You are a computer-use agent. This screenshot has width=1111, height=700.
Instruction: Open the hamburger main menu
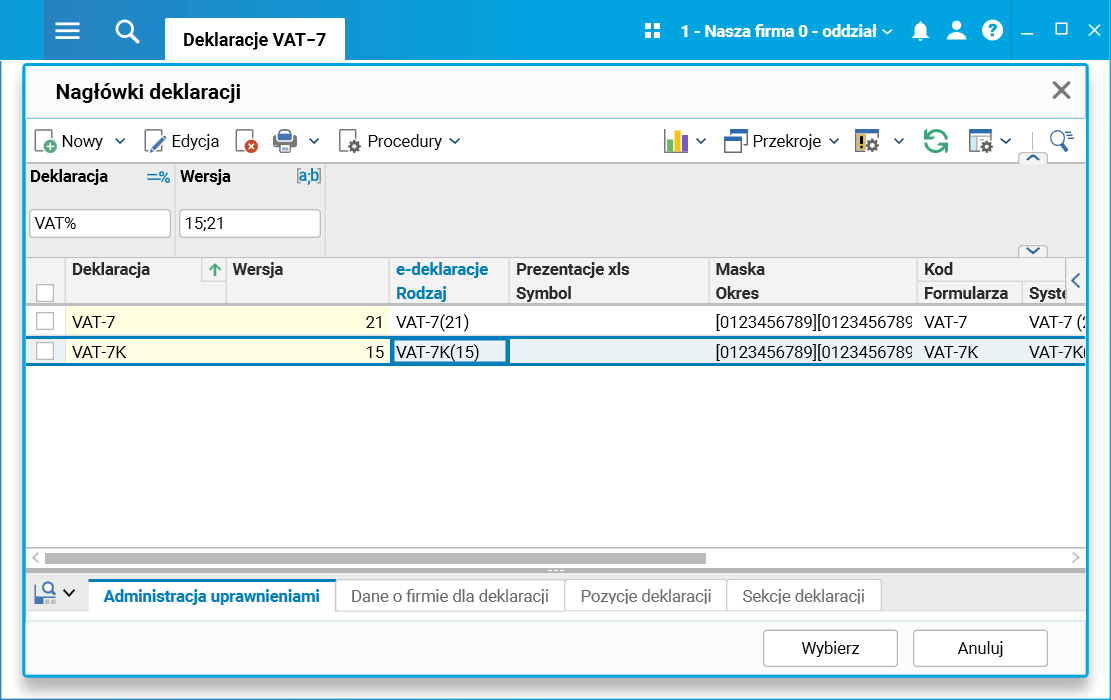click(67, 31)
